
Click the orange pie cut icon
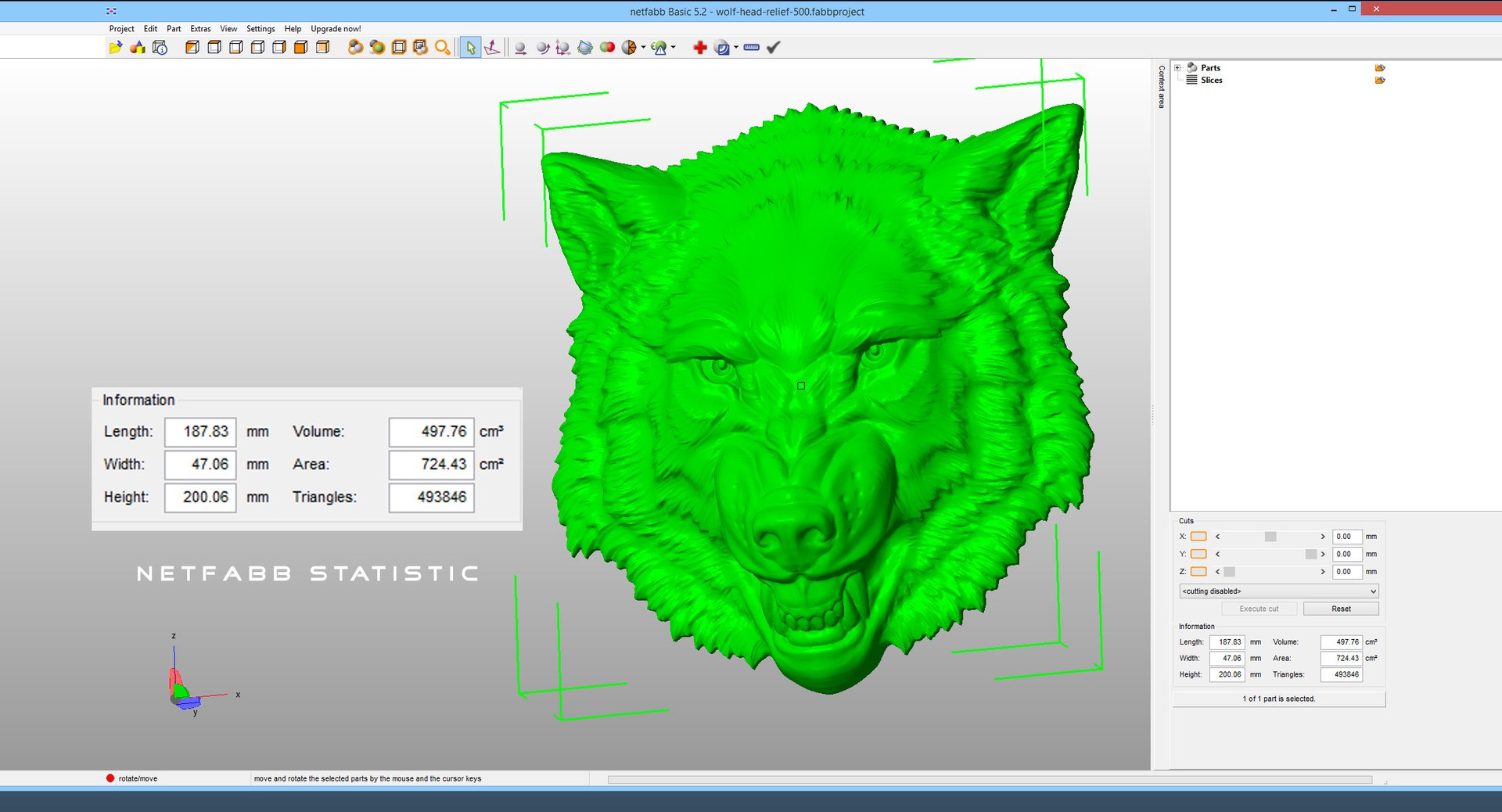(x=629, y=48)
